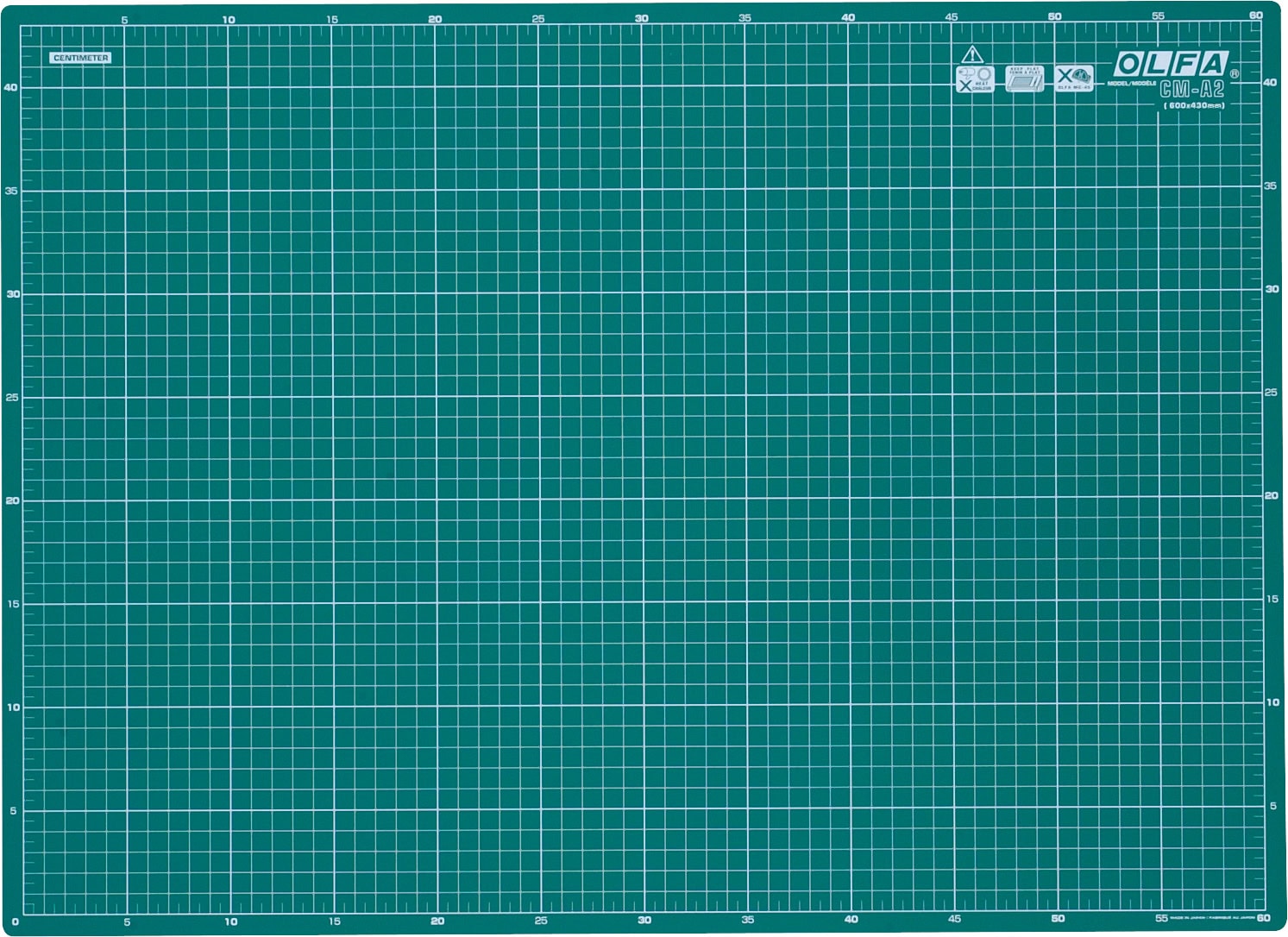The image size is (1288, 937).
Task: Click the OLFA brand logo
Action: (1171, 64)
